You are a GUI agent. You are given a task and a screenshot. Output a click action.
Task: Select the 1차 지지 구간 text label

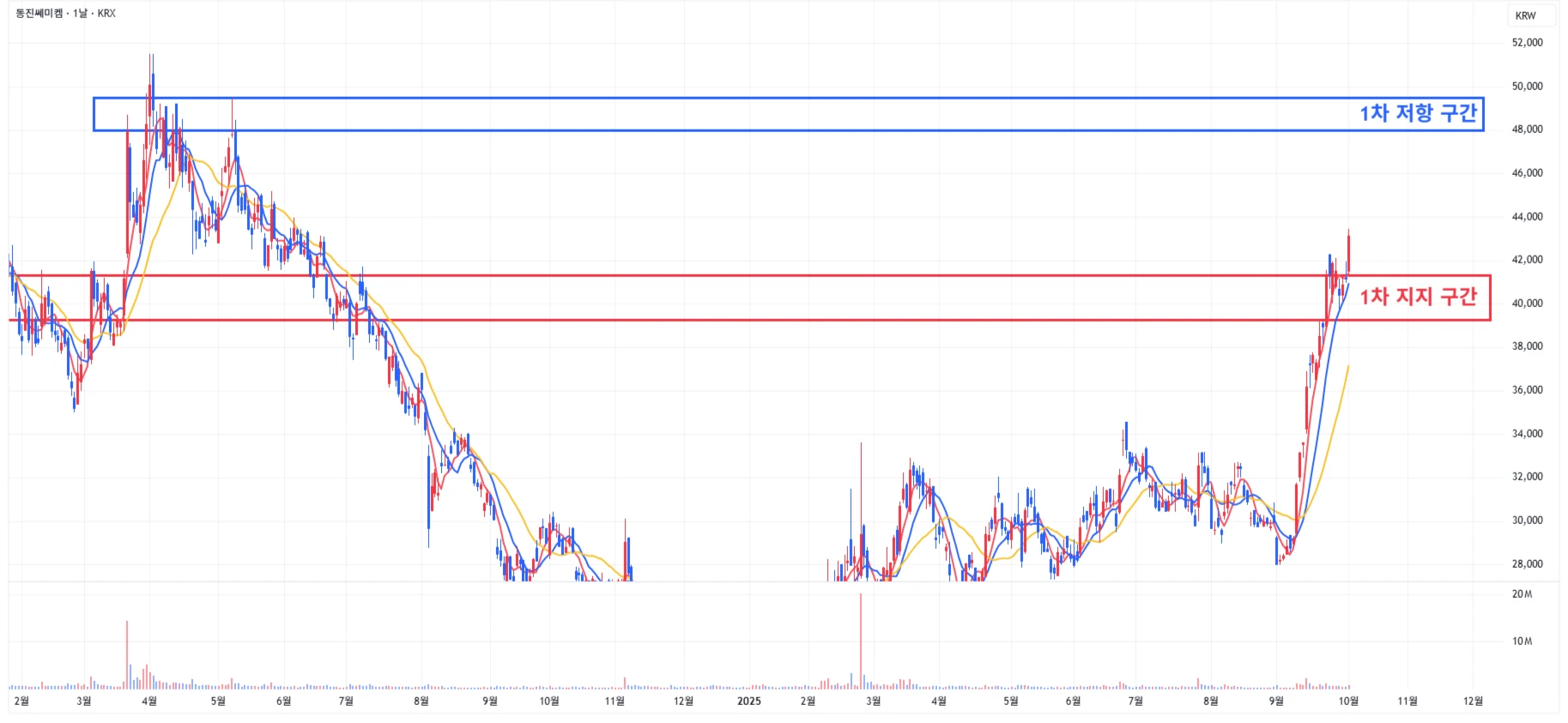pyautogui.click(x=1418, y=297)
